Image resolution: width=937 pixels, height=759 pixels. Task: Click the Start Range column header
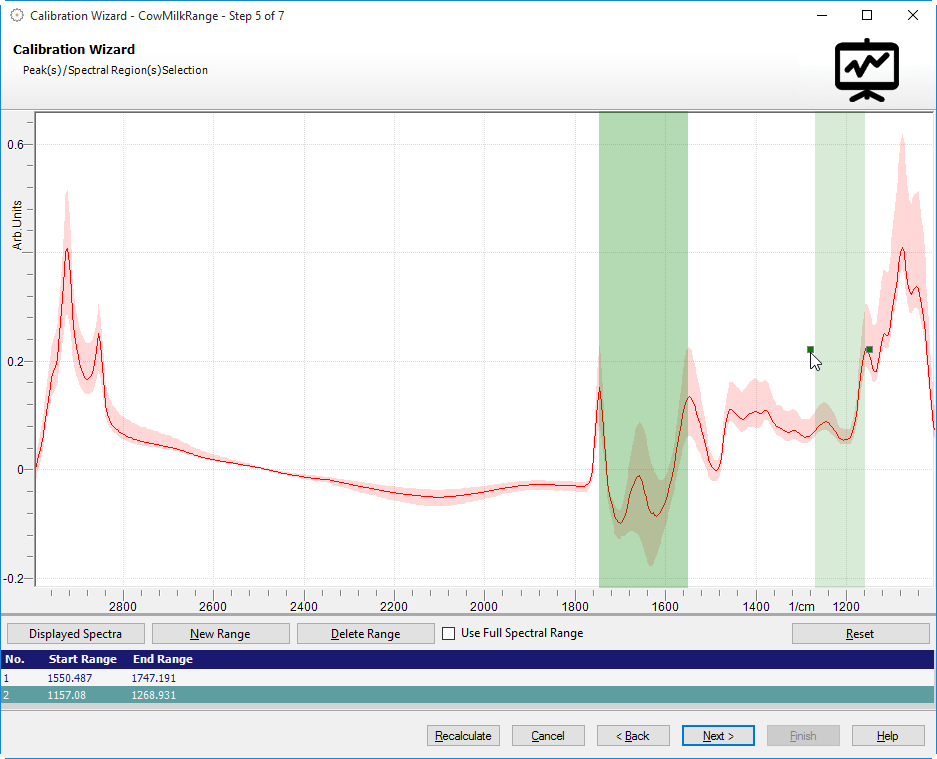(83, 659)
